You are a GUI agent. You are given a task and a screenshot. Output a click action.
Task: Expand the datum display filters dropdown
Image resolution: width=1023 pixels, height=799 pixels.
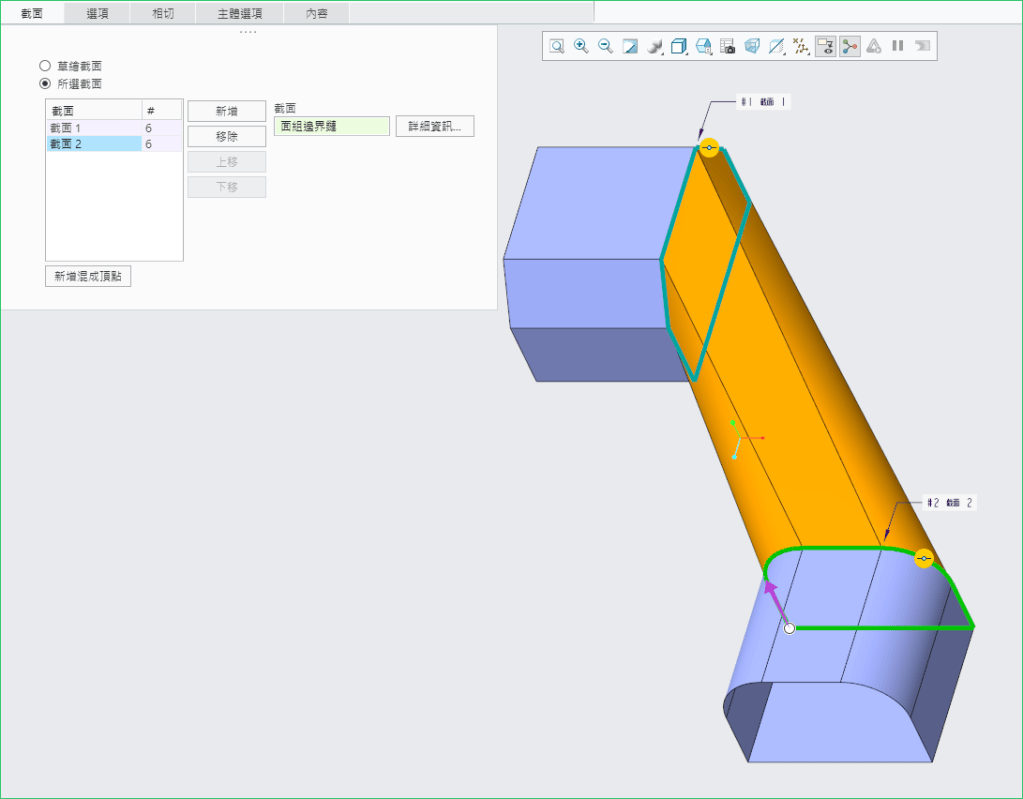(x=801, y=46)
